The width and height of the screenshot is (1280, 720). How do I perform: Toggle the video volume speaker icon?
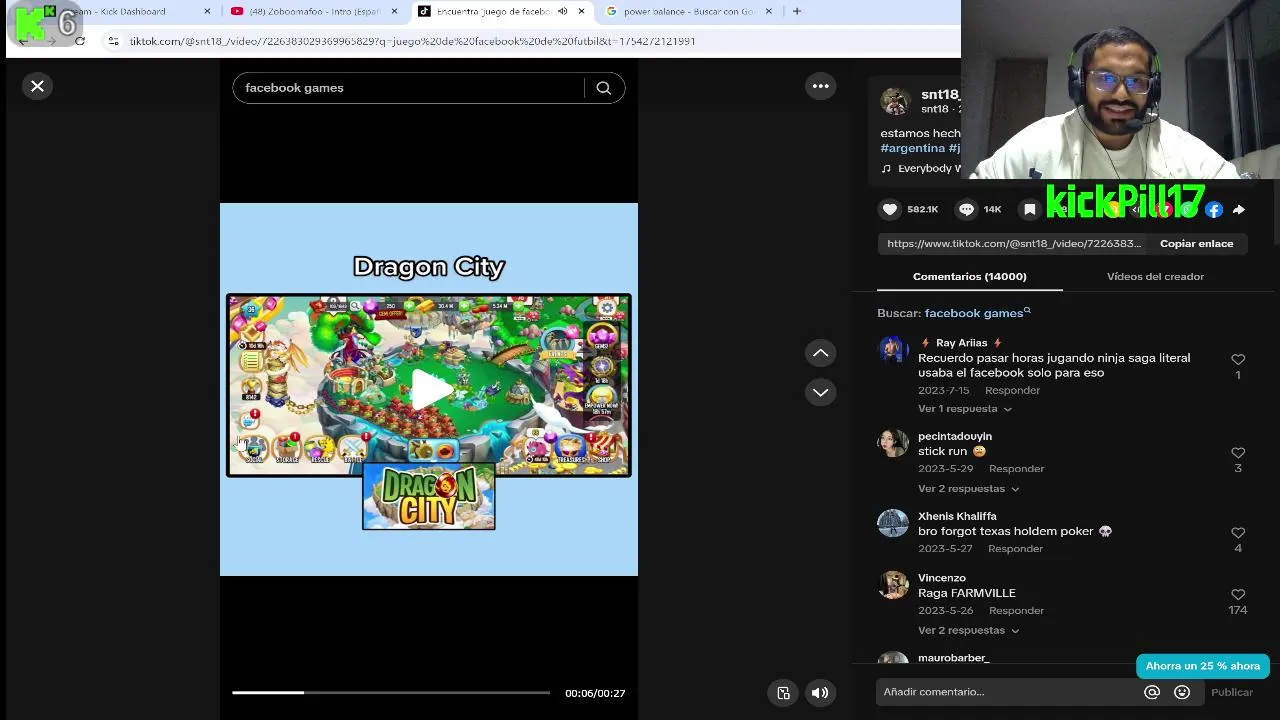[x=820, y=692]
